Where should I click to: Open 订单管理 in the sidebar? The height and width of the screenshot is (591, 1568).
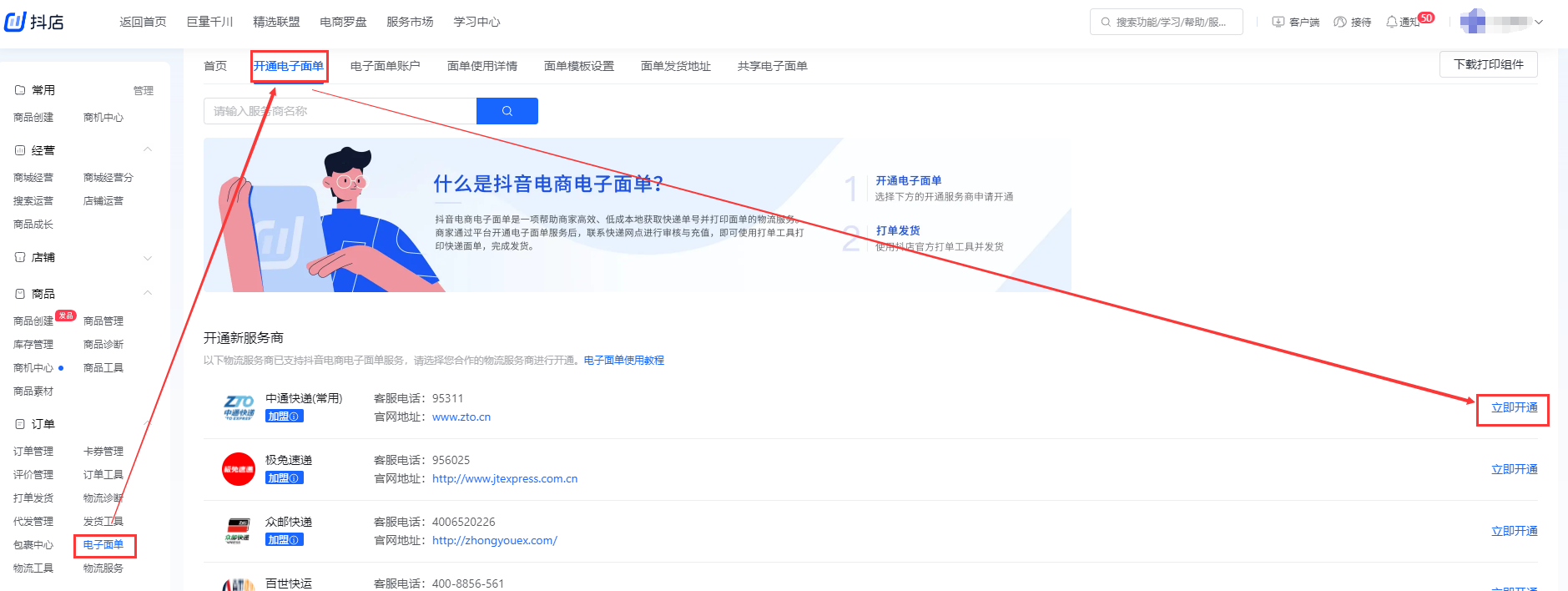pyautogui.click(x=33, y=451)
